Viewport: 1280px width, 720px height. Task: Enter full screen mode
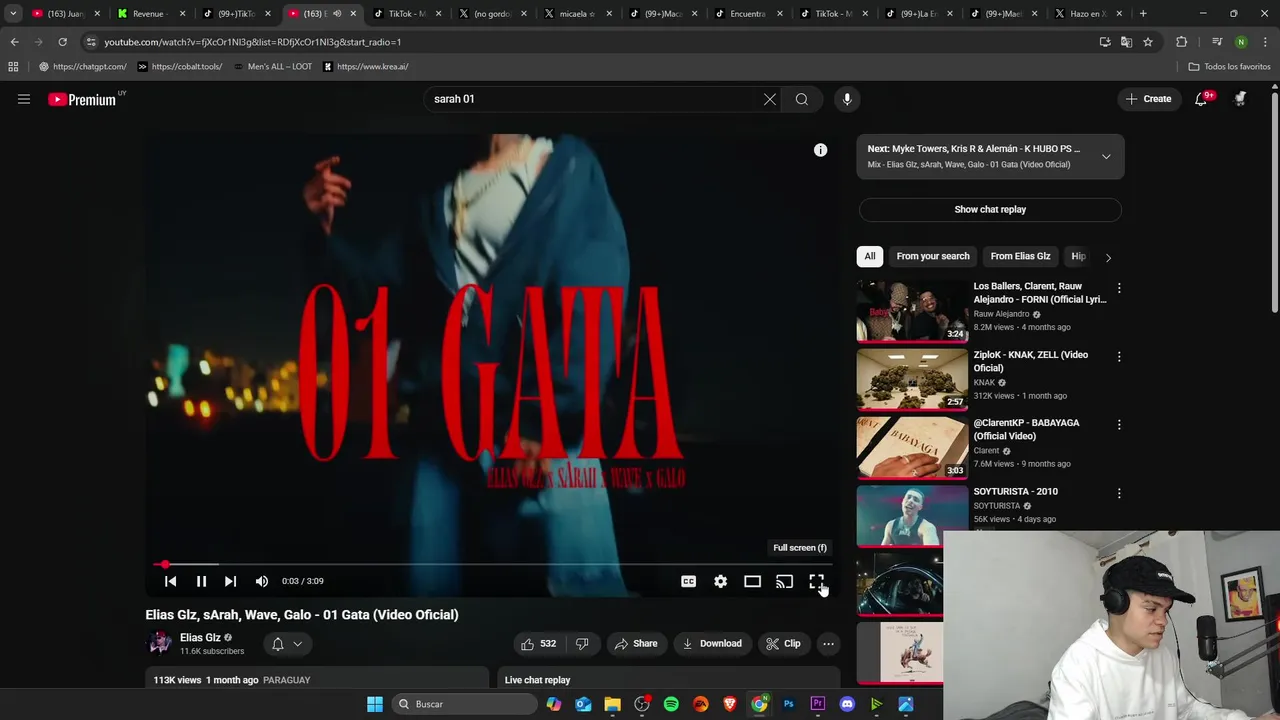[816, 581]
